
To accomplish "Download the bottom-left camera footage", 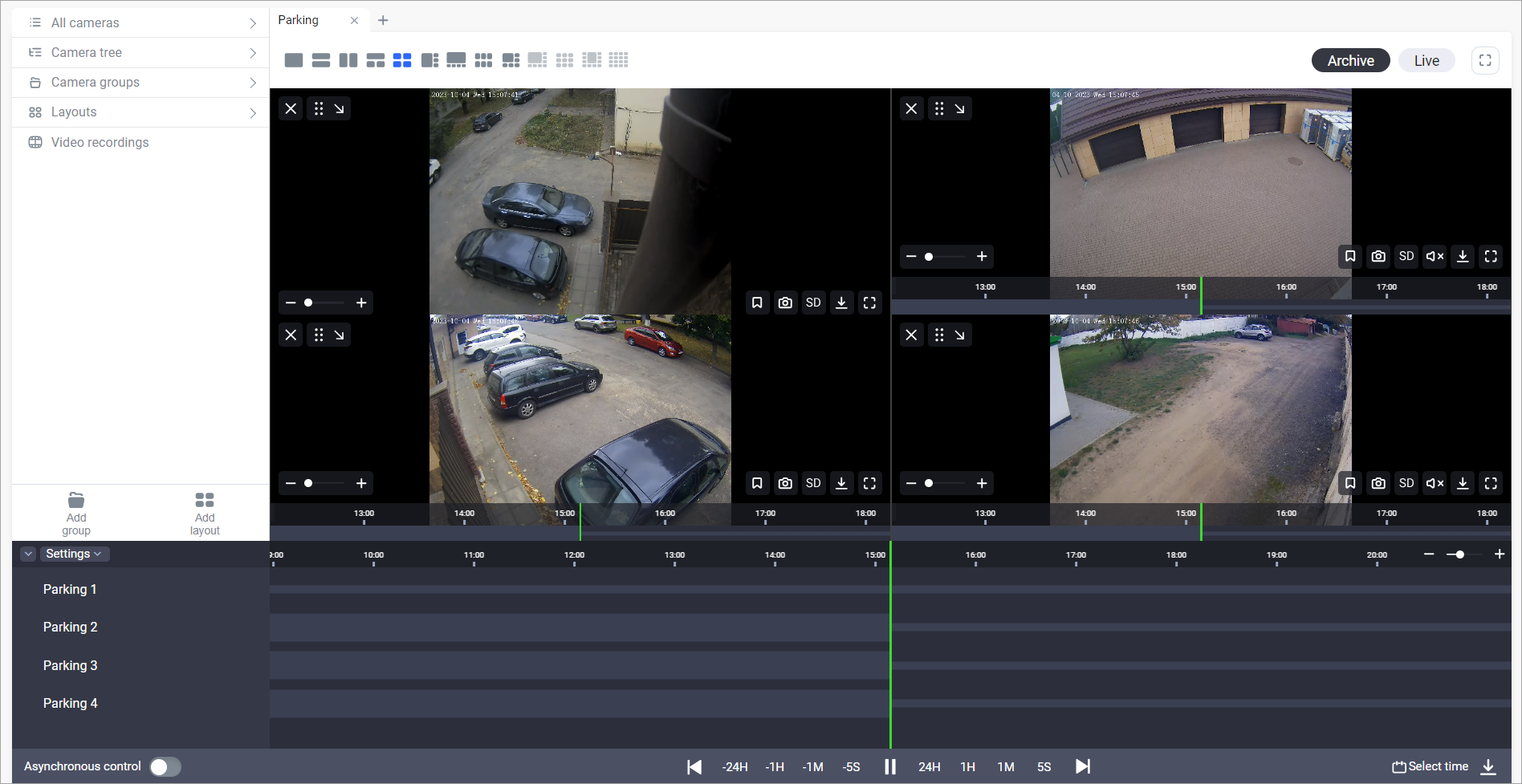I will [841, 483].
